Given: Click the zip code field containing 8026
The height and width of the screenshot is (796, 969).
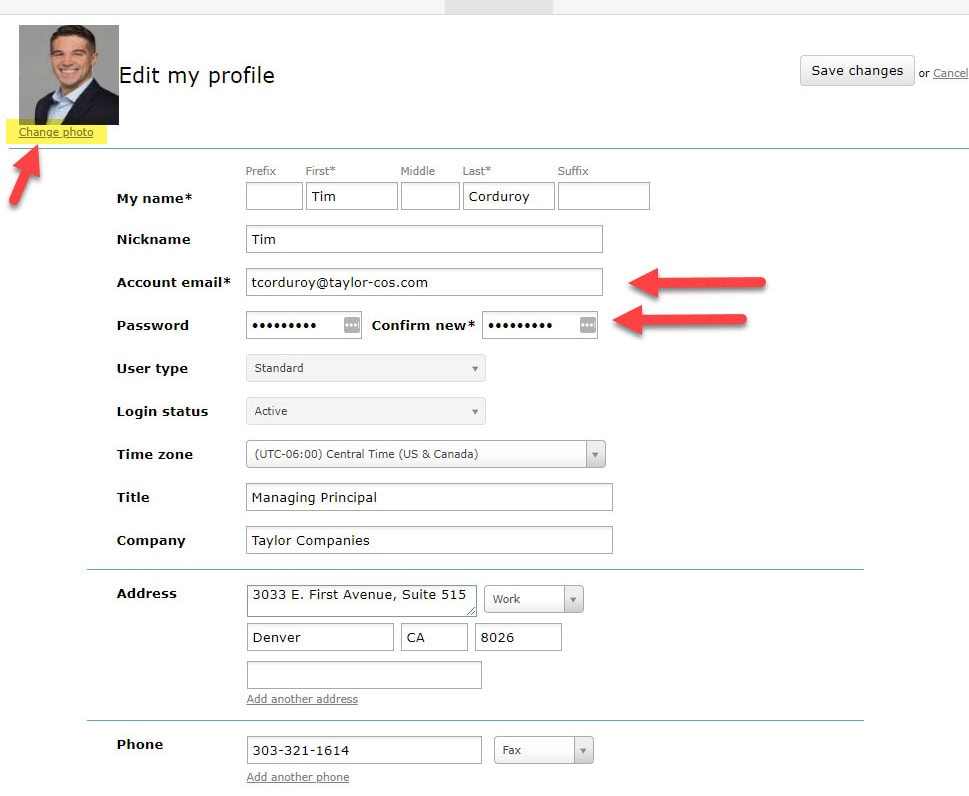Looking at the screenshot, I should tap(518, 637).
